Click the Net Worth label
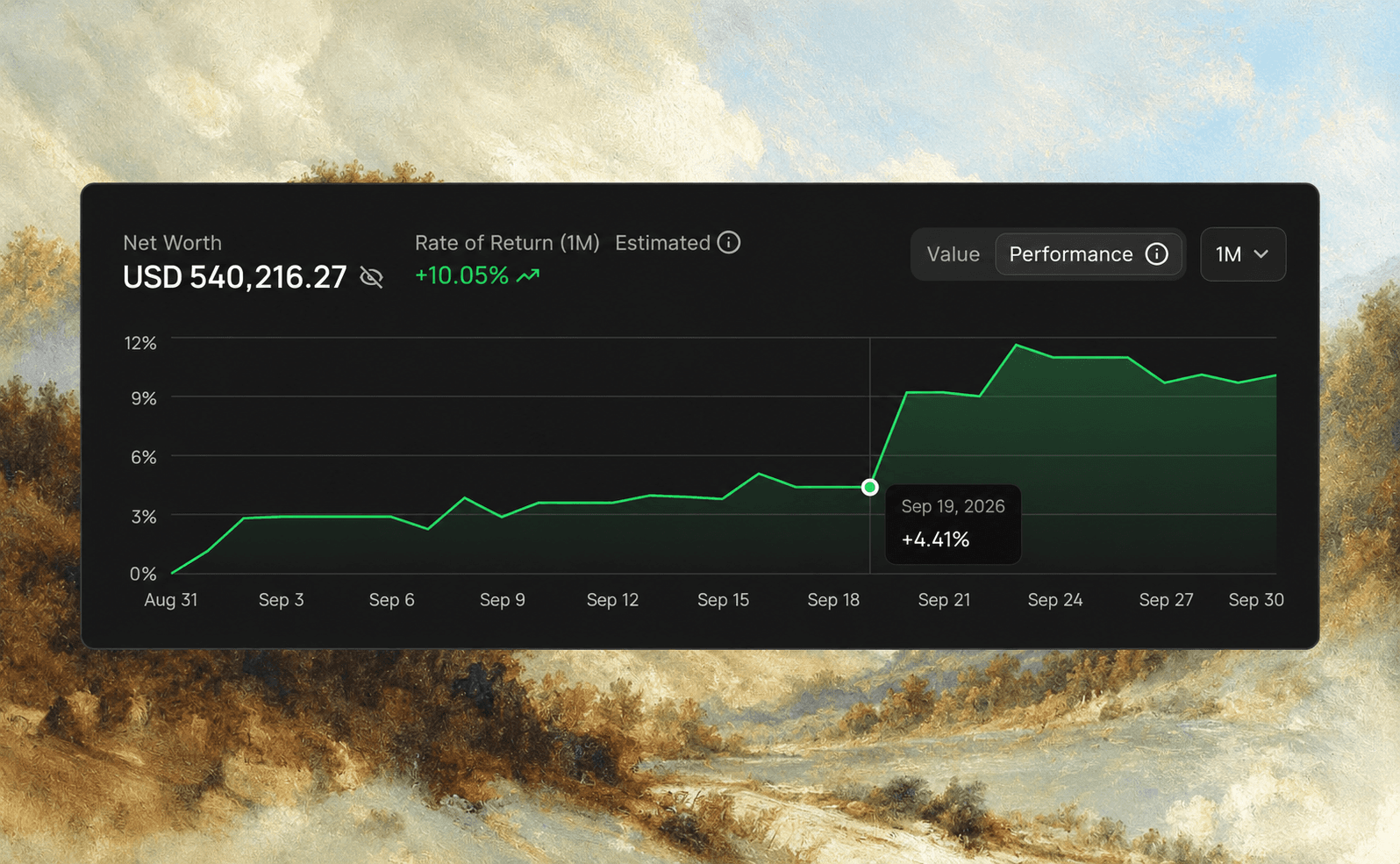 (x=172, y=242)
